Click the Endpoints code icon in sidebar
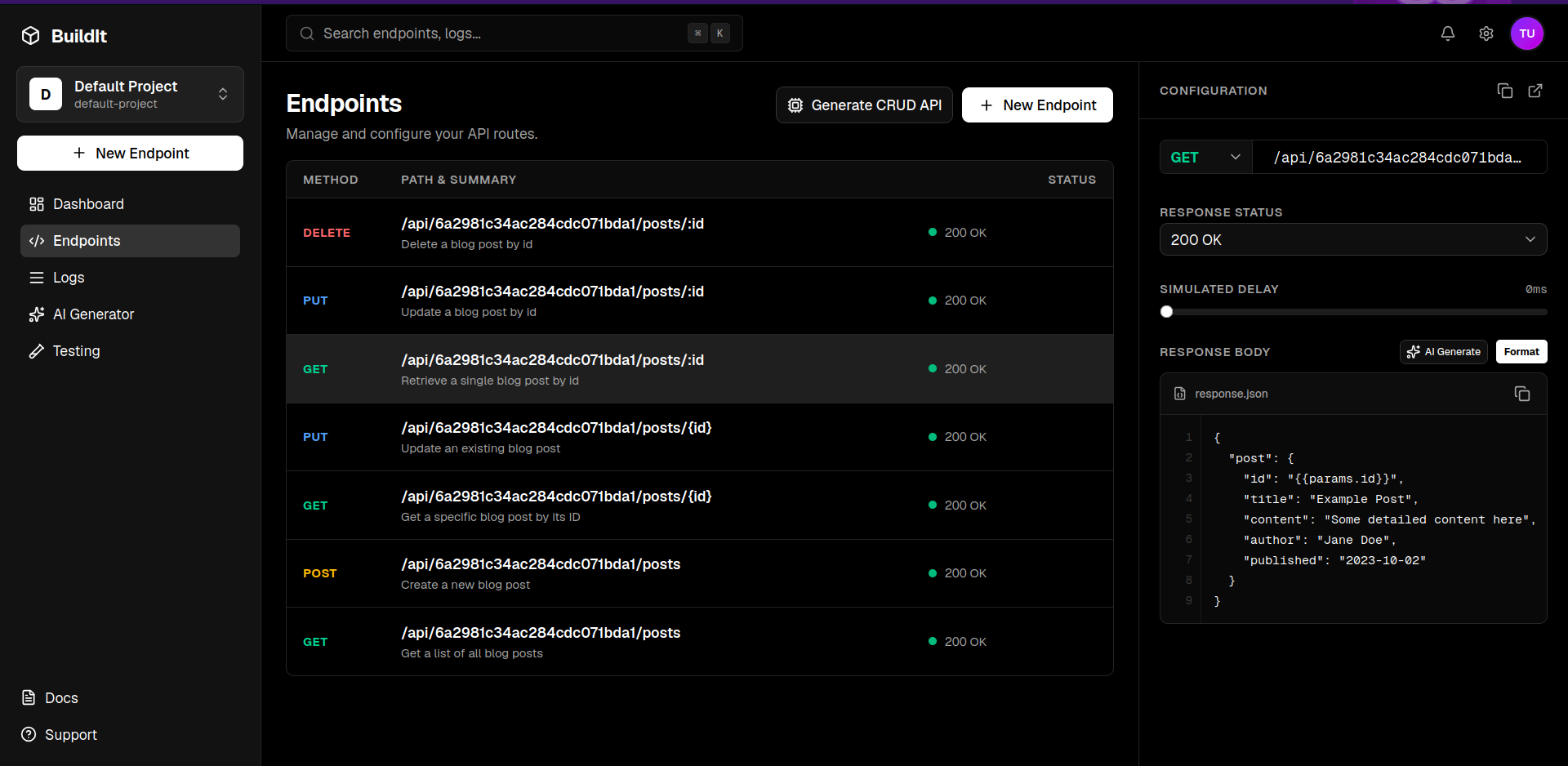The width and height of the screenshot is (1568, 766). coord(37,241)
